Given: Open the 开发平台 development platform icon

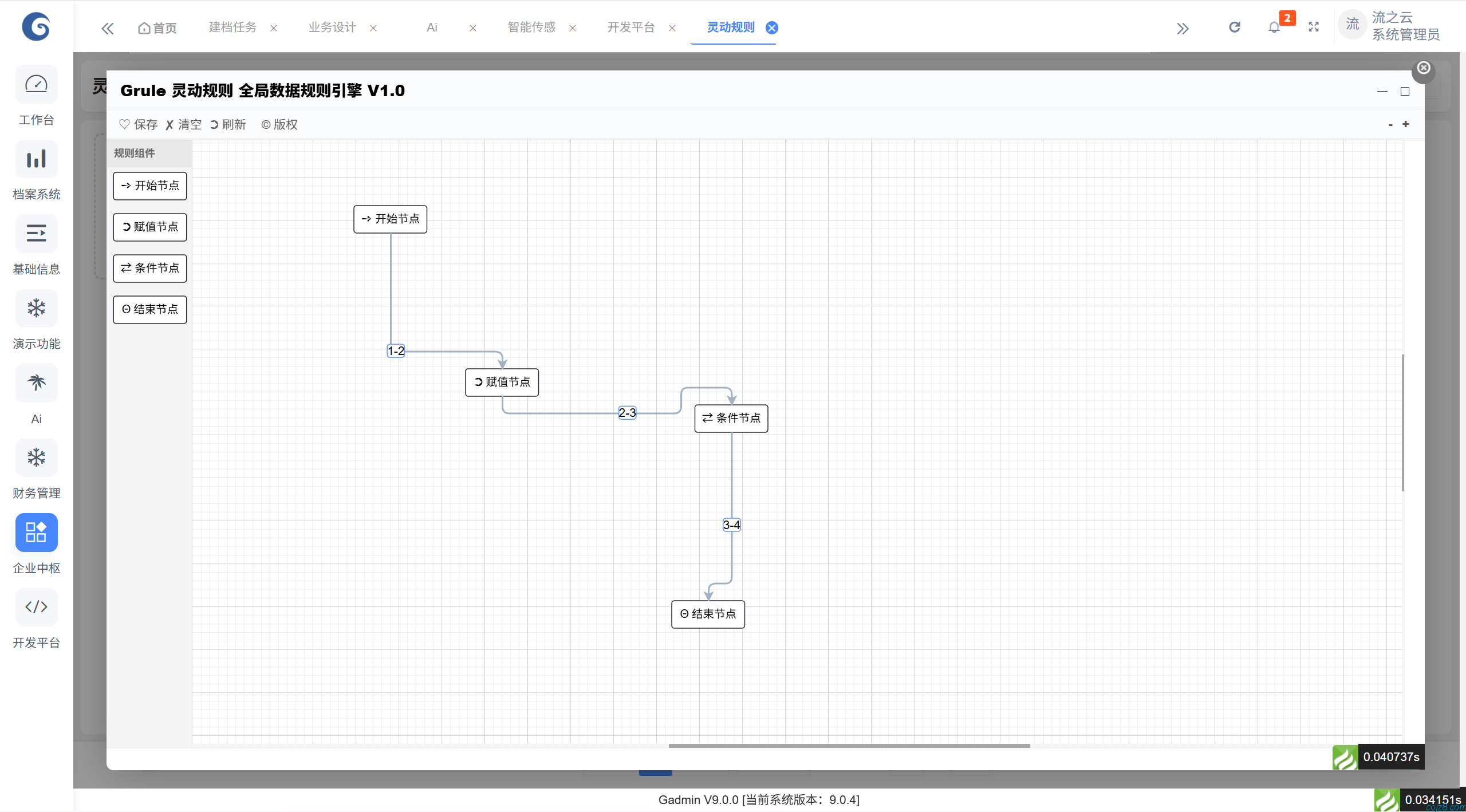Looking at the screenshot, I should 36,607.
